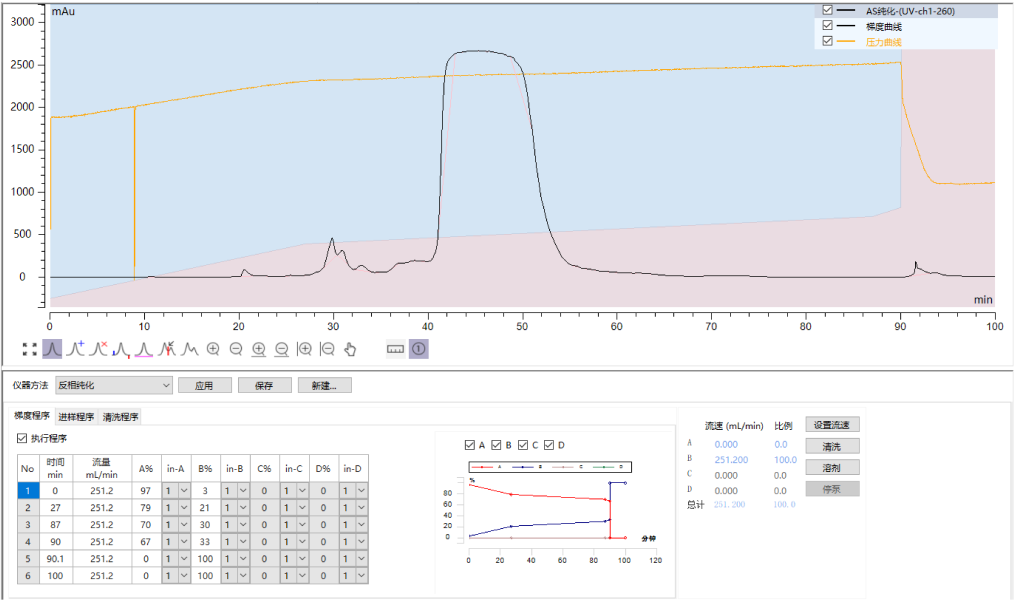Click the 应用 button
The height and width of the screenshot is (612, 1024).
tap(204, 385)
